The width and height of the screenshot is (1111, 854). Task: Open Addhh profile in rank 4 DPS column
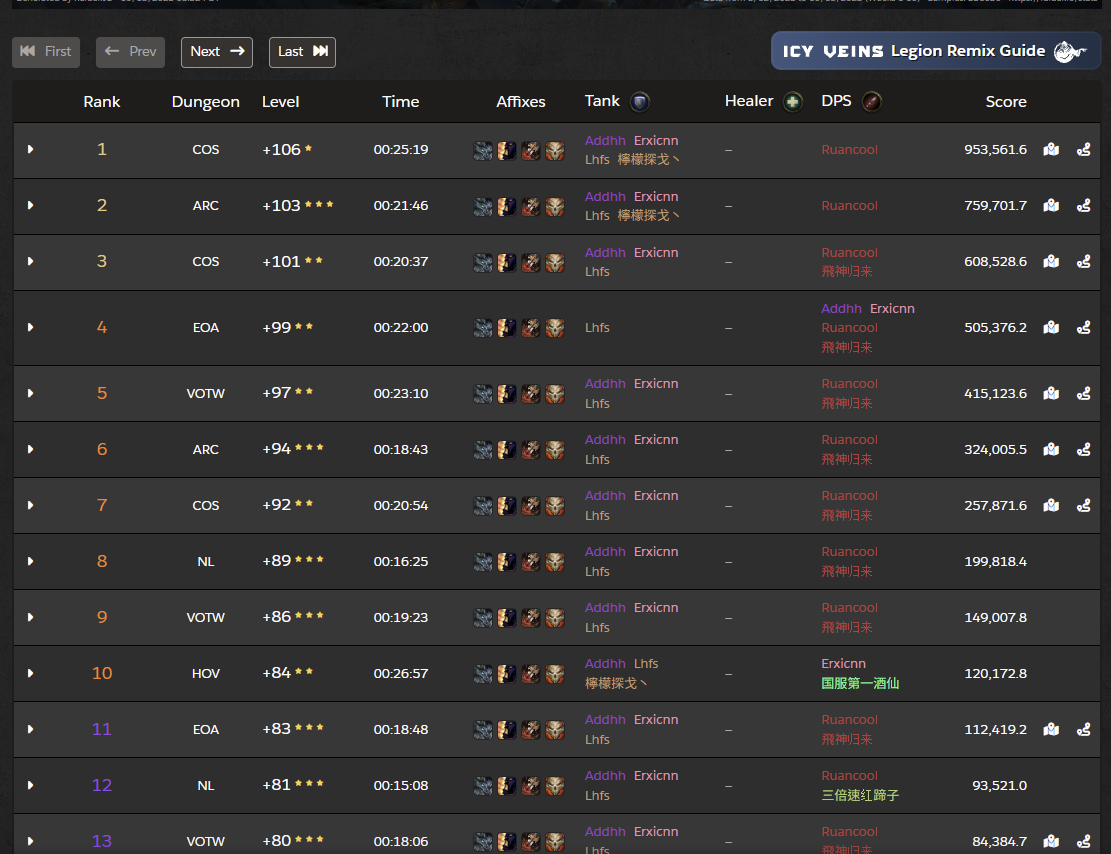click(x=841, y=308)
